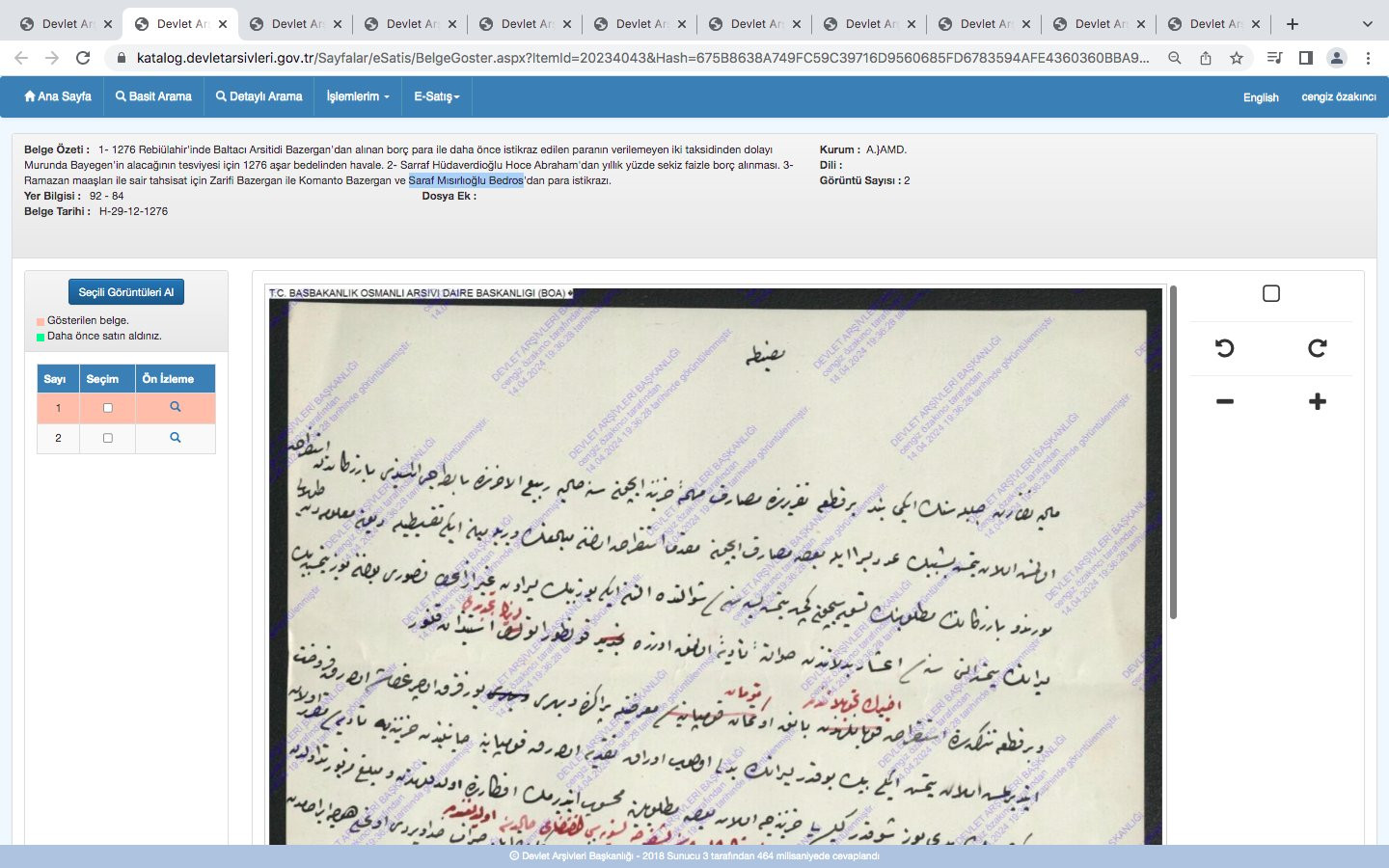Expand the browser tab list chevron
This screenshot has height=868, width=1389.
[x=1366, y=24]
